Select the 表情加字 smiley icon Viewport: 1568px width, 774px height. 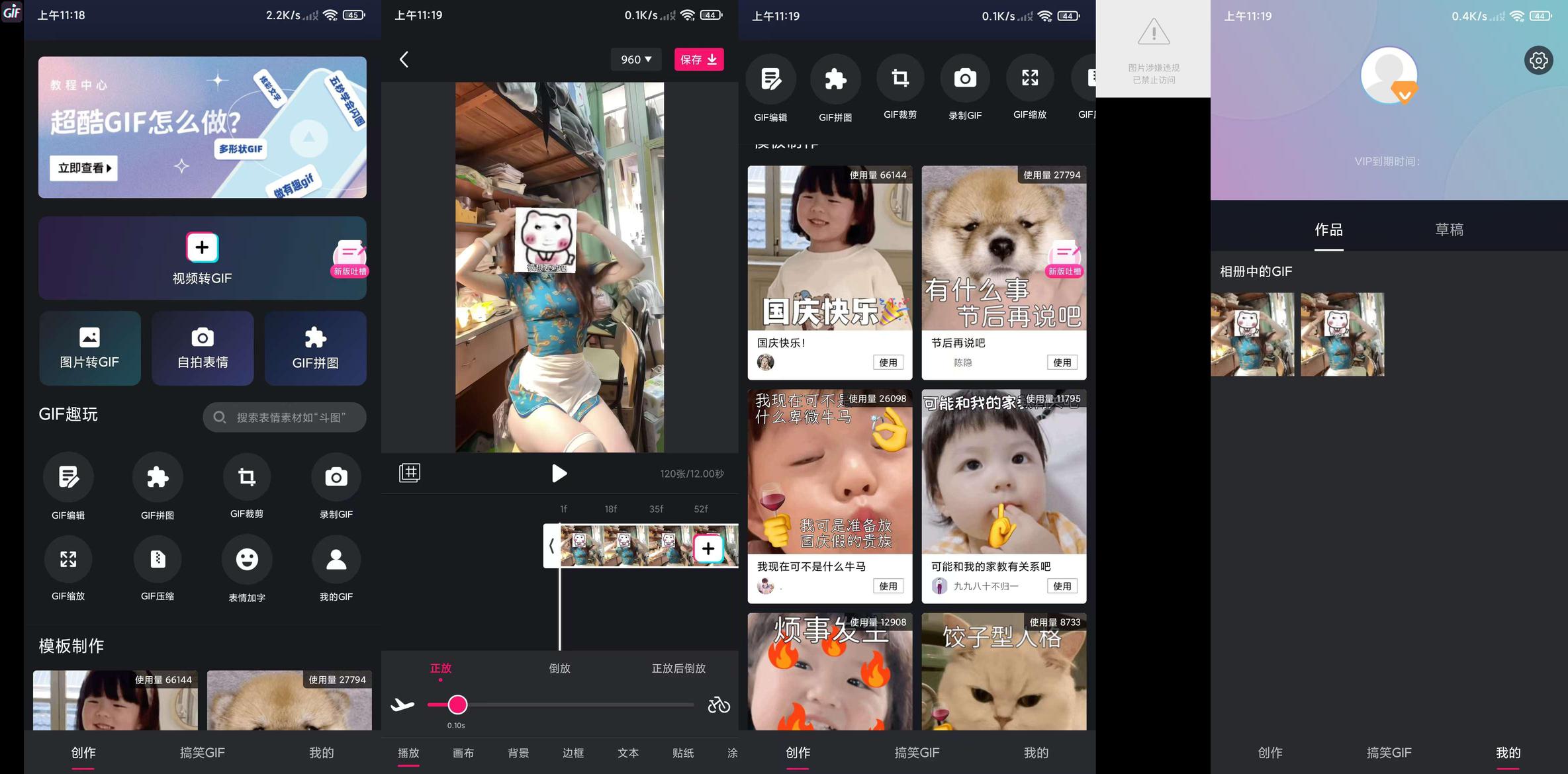coord(247,560)
